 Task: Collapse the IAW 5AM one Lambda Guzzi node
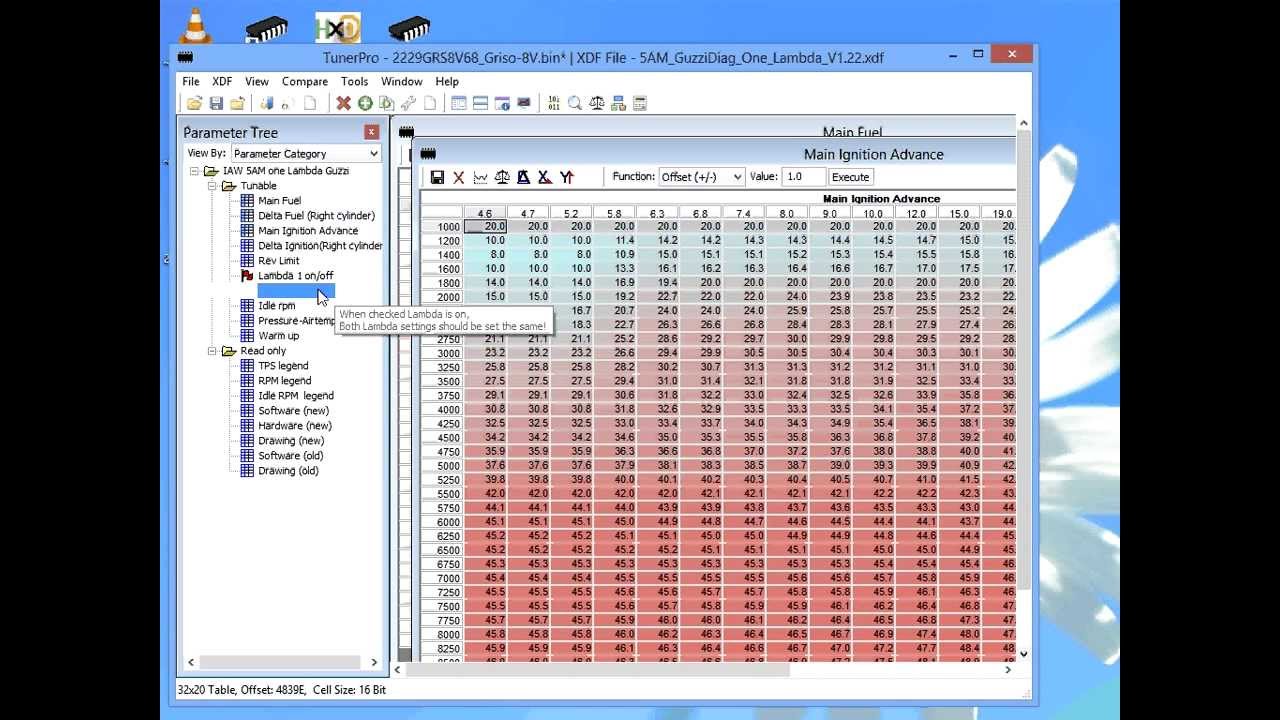tap(195, 171)
